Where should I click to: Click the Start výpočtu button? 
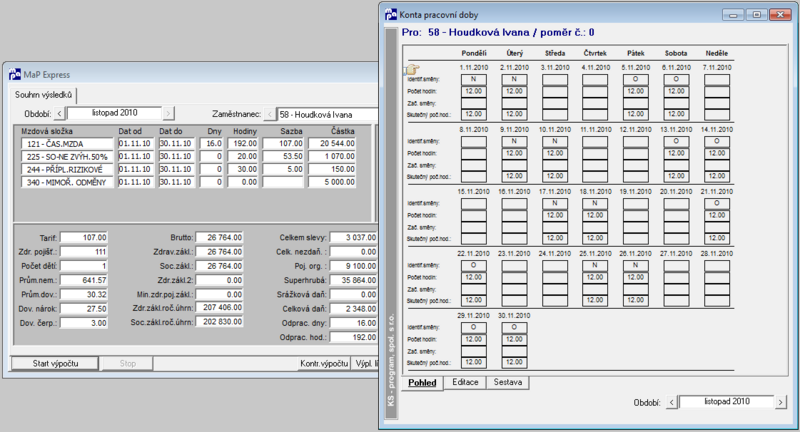tap(55, 363)
